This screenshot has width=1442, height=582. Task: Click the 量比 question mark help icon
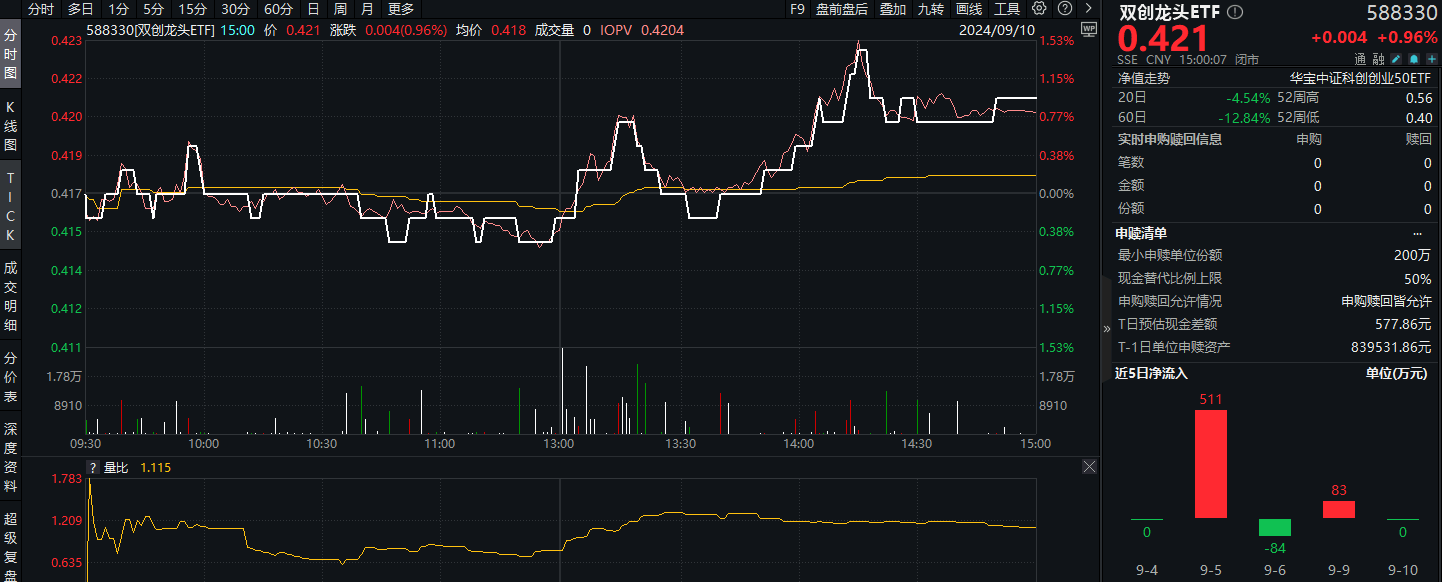pos(93,467)
